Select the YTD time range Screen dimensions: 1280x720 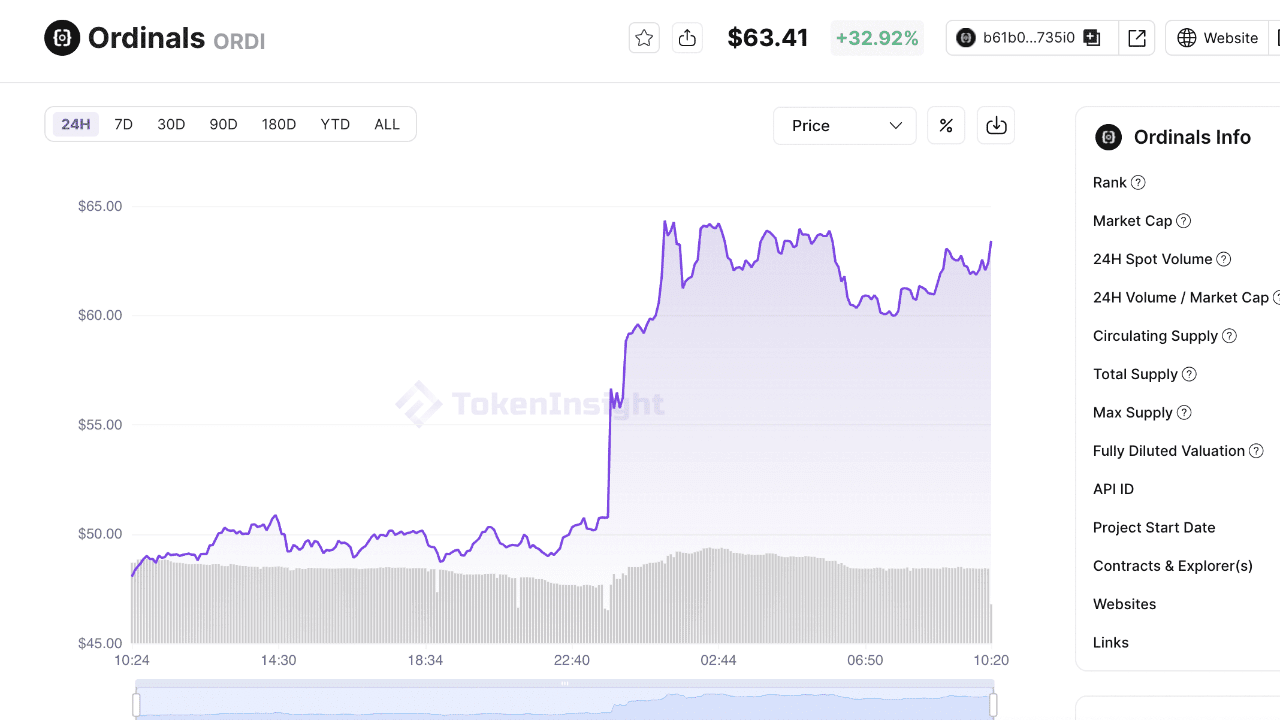pyautogui.click(x=335, y=124)
